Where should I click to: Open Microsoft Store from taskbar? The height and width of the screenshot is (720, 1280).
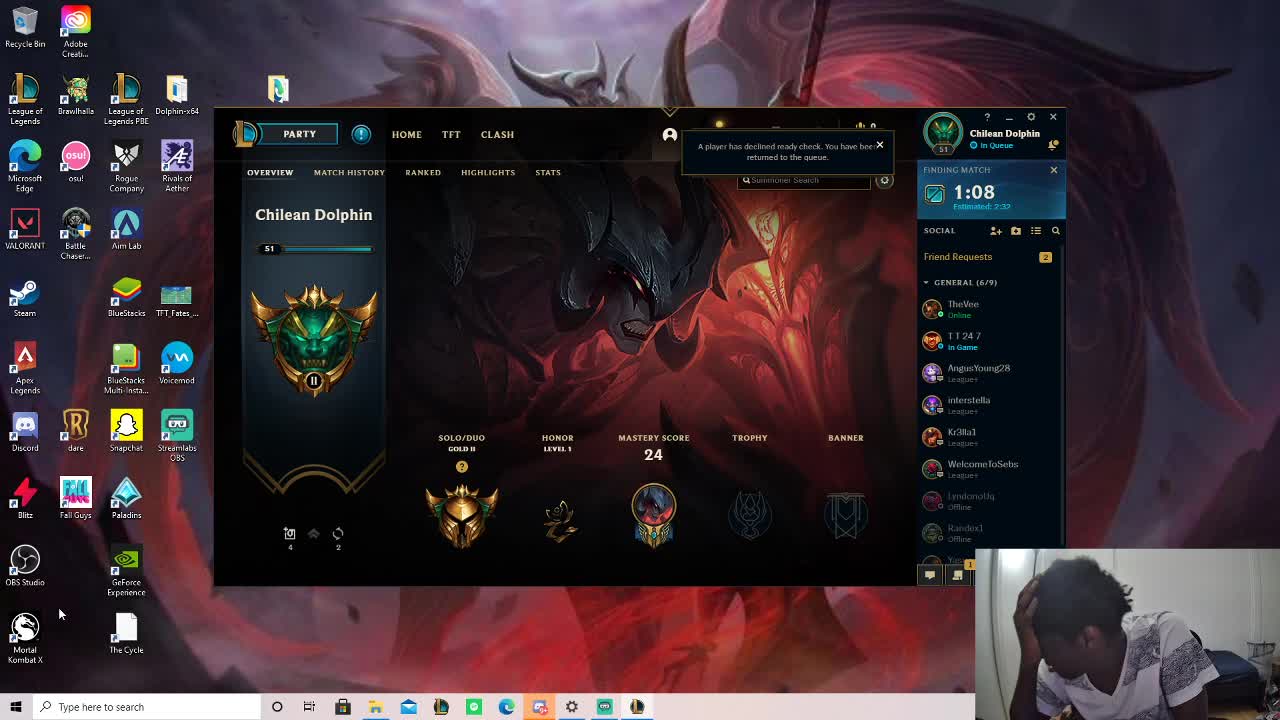click(x=342, y=707)
